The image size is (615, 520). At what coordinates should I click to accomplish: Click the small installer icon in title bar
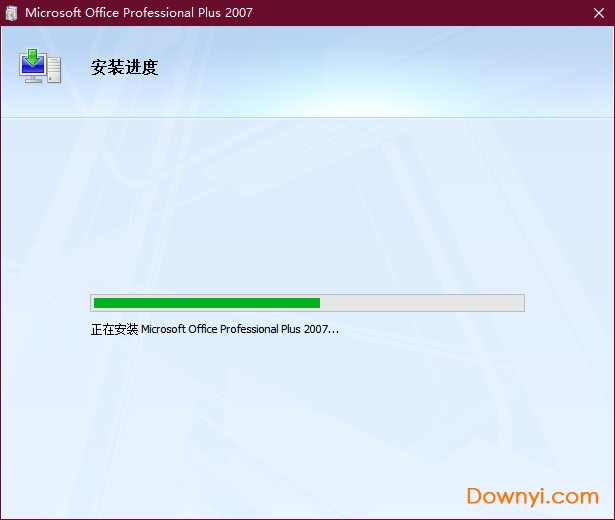pos(11,13)
